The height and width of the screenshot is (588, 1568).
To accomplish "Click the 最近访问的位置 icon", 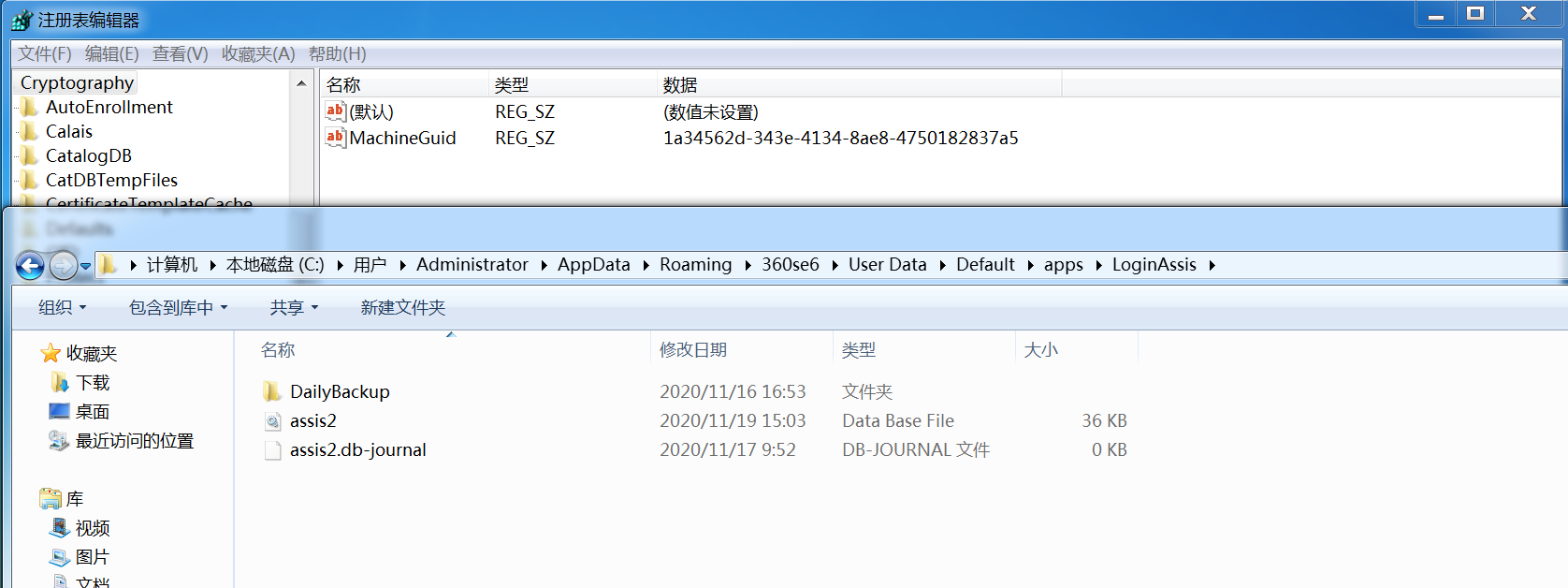I will [x=59, y=440].
